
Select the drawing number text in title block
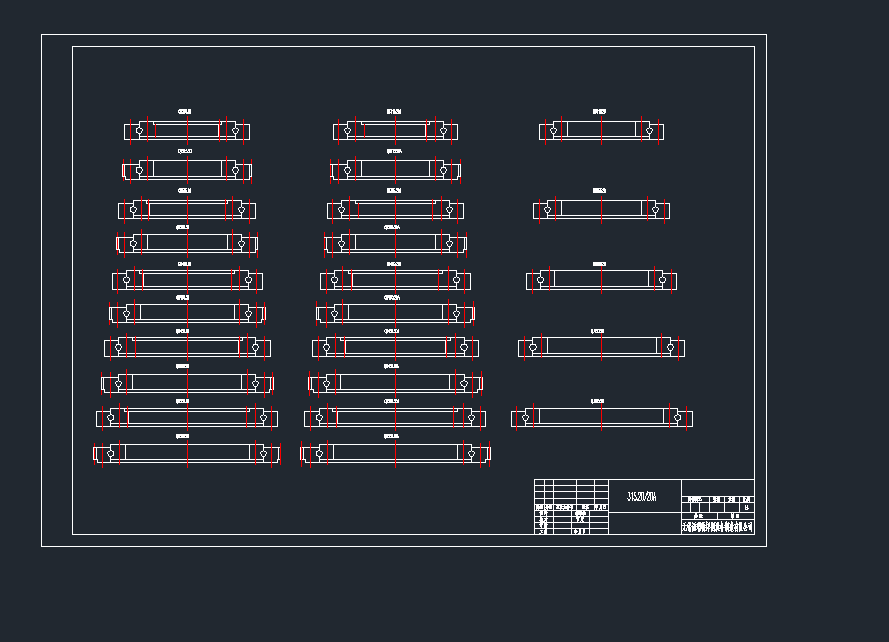click(642, 496)
